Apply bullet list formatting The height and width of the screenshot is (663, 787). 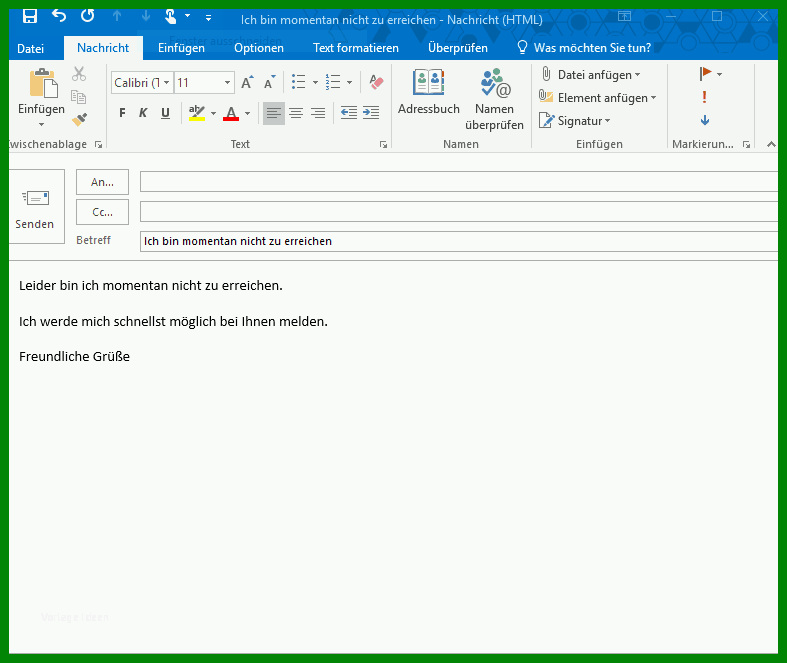299,82
